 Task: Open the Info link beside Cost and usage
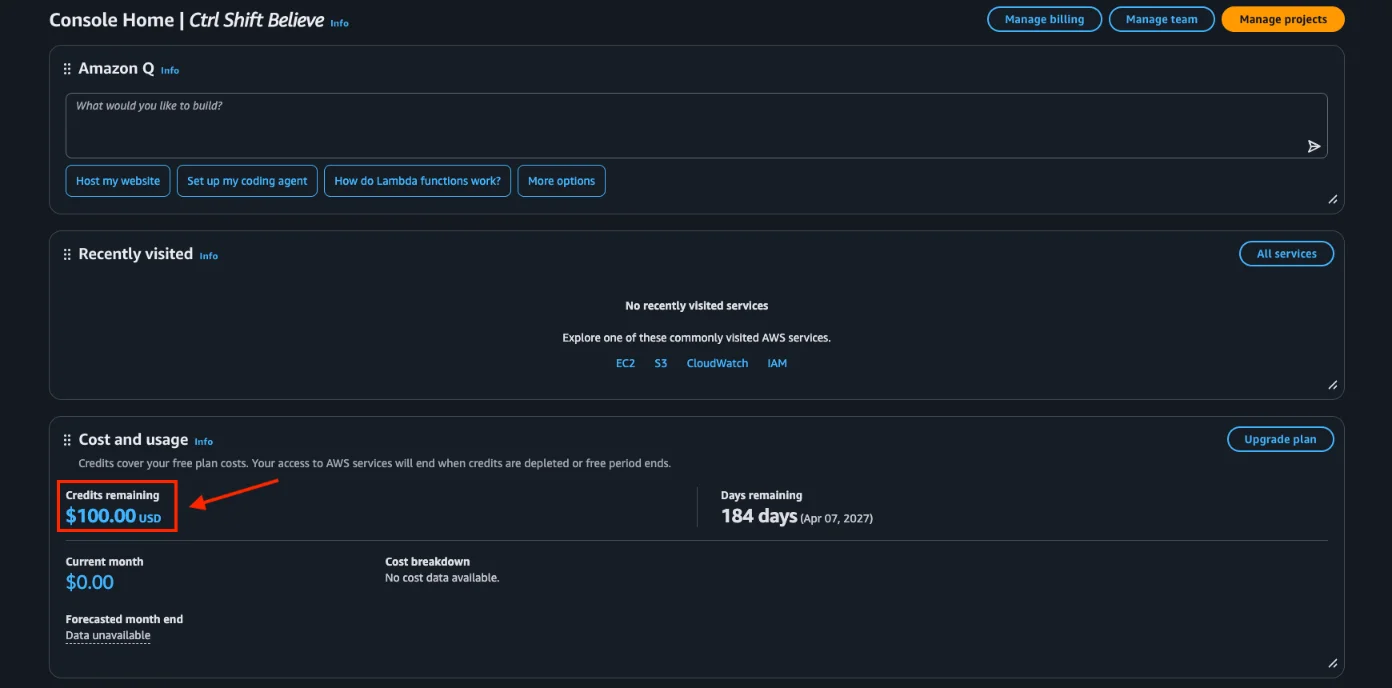coord(203,442)
